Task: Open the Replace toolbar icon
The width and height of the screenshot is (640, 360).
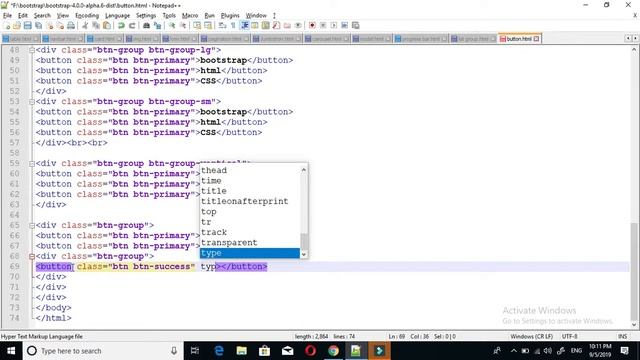Action: tap(157, 25)
